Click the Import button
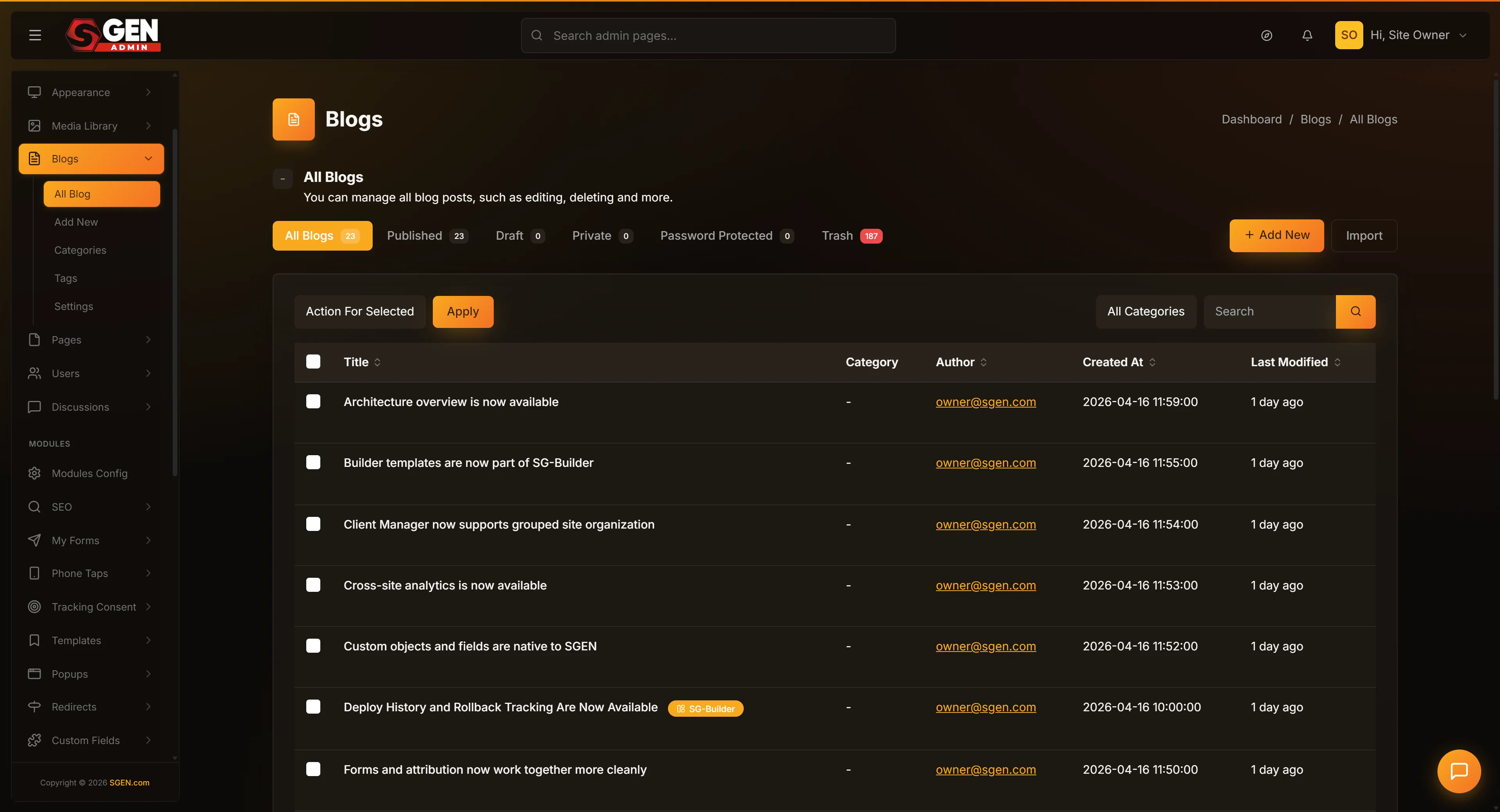 point(1364,235)
